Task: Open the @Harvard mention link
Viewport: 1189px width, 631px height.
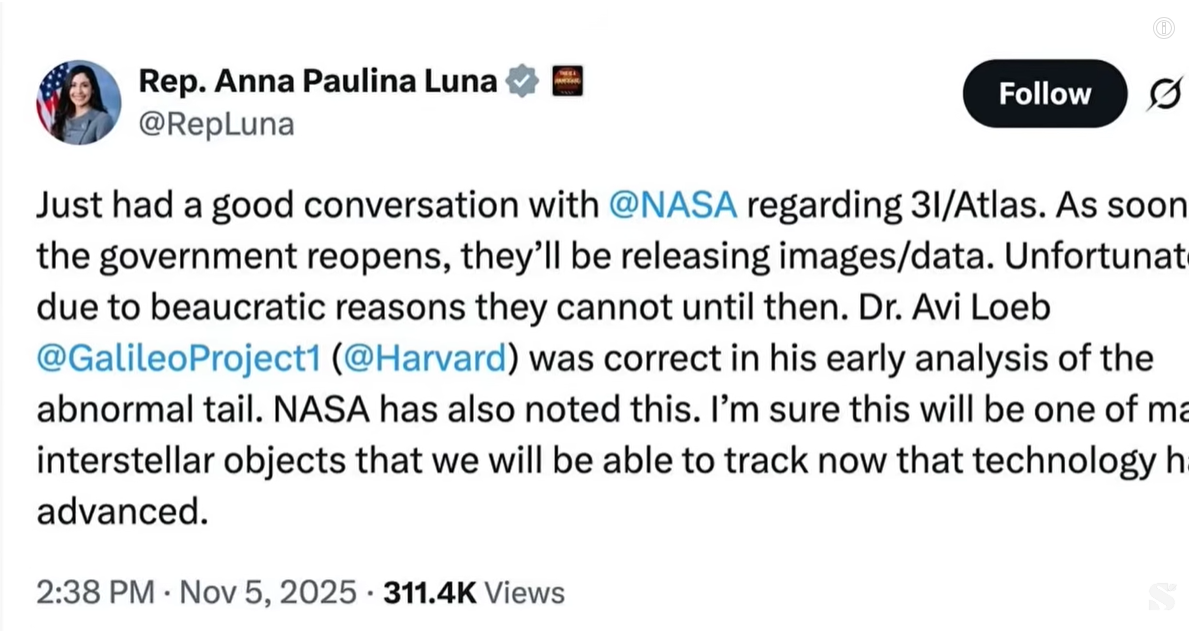Action: [426, 358]
